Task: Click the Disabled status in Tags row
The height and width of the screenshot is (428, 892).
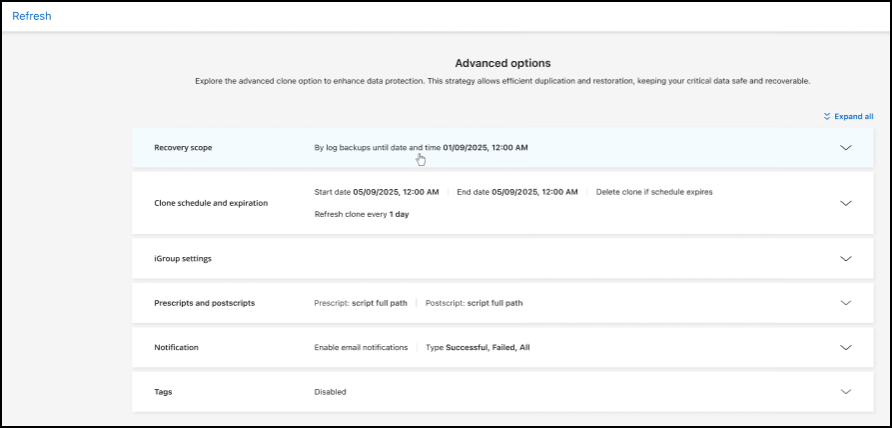Action: pyautogui.click(x=330, y=392)
